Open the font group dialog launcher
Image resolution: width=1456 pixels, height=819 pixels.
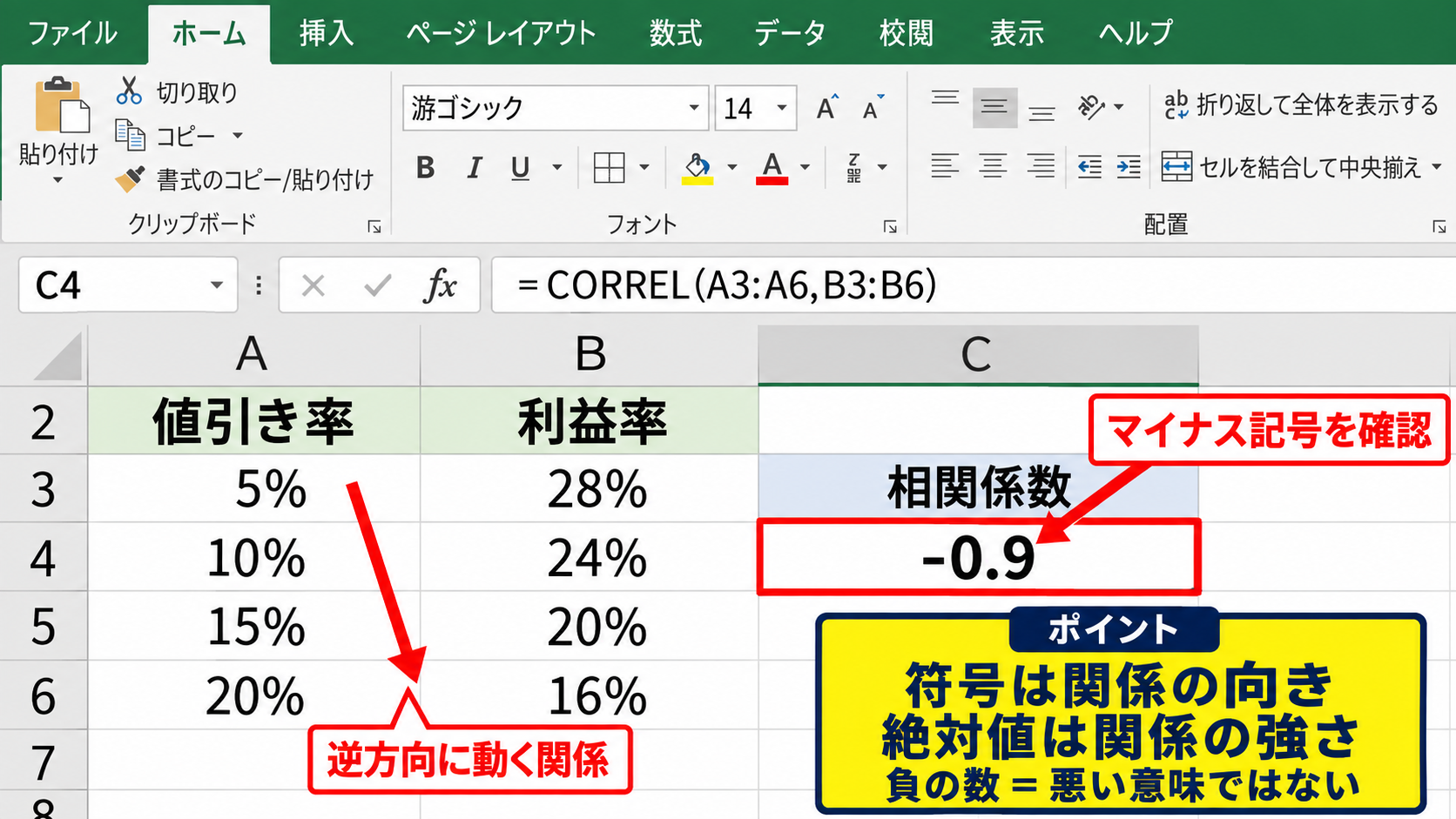pyautogui.click(x=890, y=227)
